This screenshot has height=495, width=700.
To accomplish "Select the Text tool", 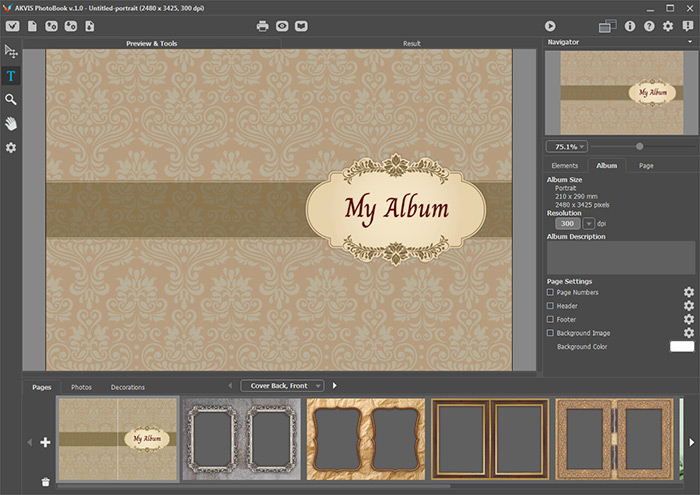I will point(11,76).
